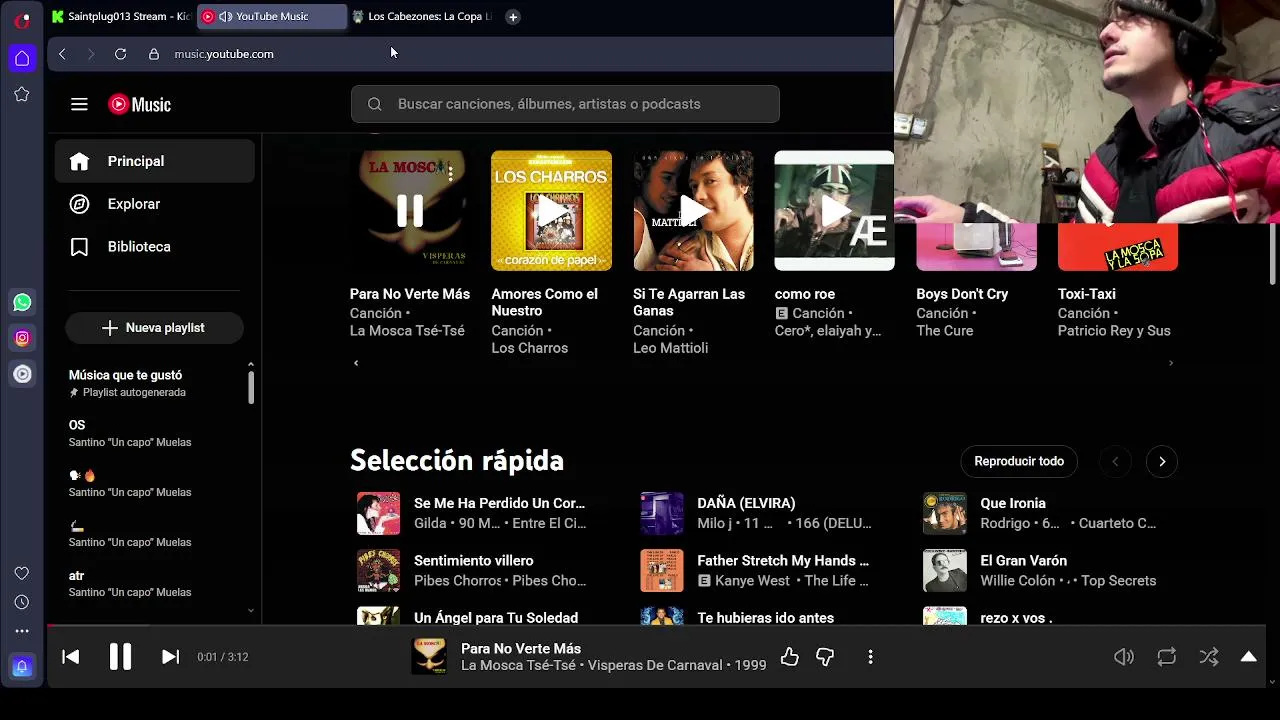Click the music.youtube.com address bar
The image size is (1280, 720).
tap(224, 54)
